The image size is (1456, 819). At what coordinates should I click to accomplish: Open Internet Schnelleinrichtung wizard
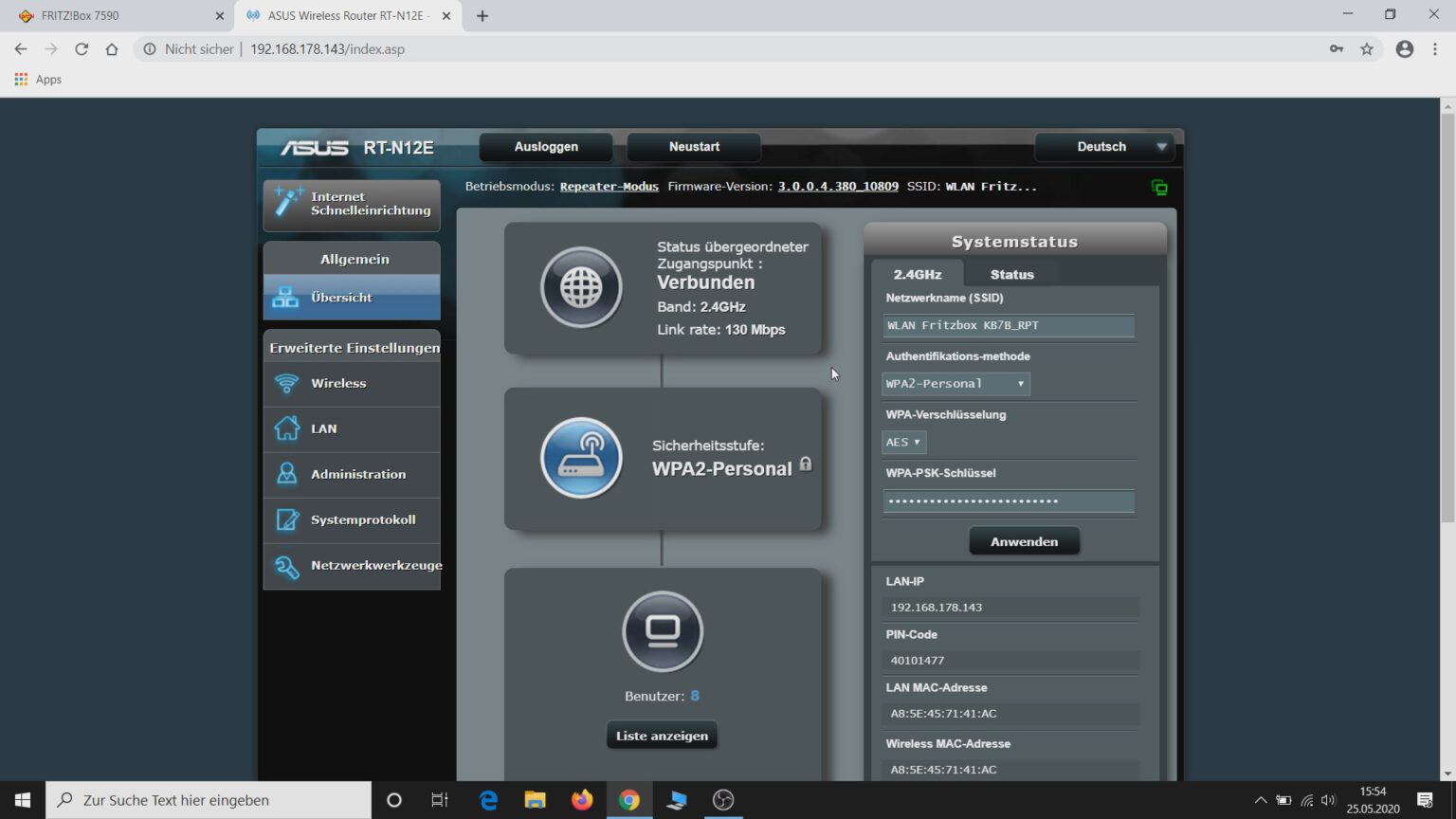pos(352,204)
